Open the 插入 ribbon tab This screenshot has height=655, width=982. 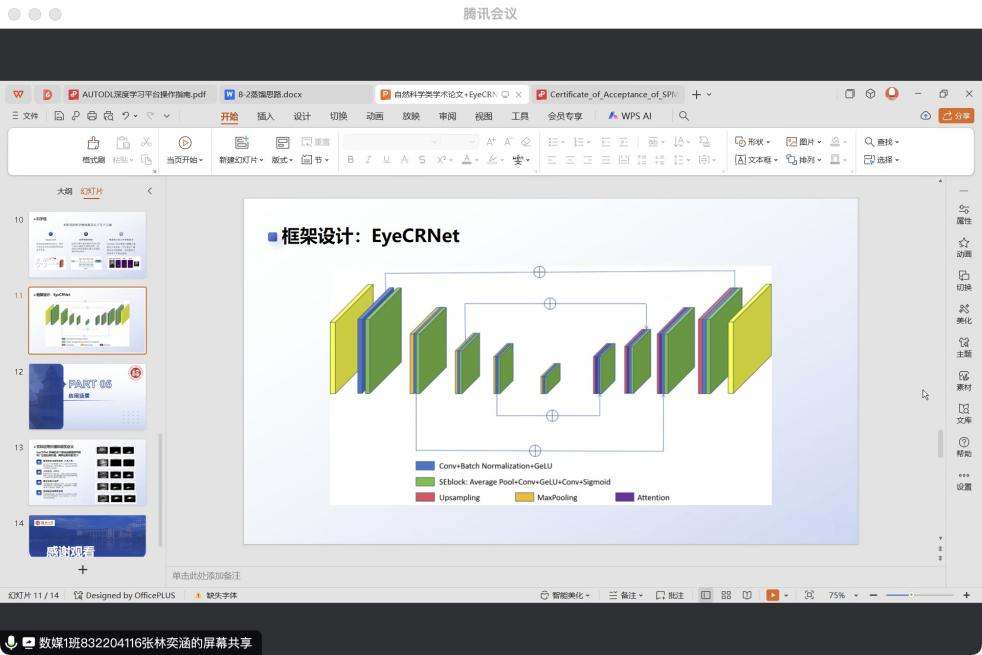265,116
